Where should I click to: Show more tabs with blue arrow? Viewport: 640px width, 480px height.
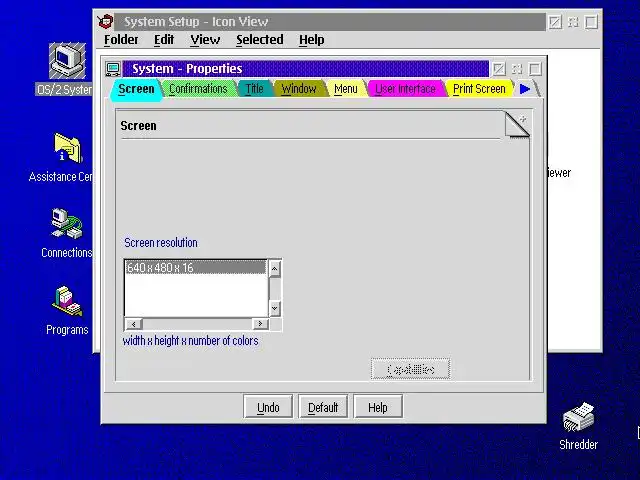(x=525, y=89)
